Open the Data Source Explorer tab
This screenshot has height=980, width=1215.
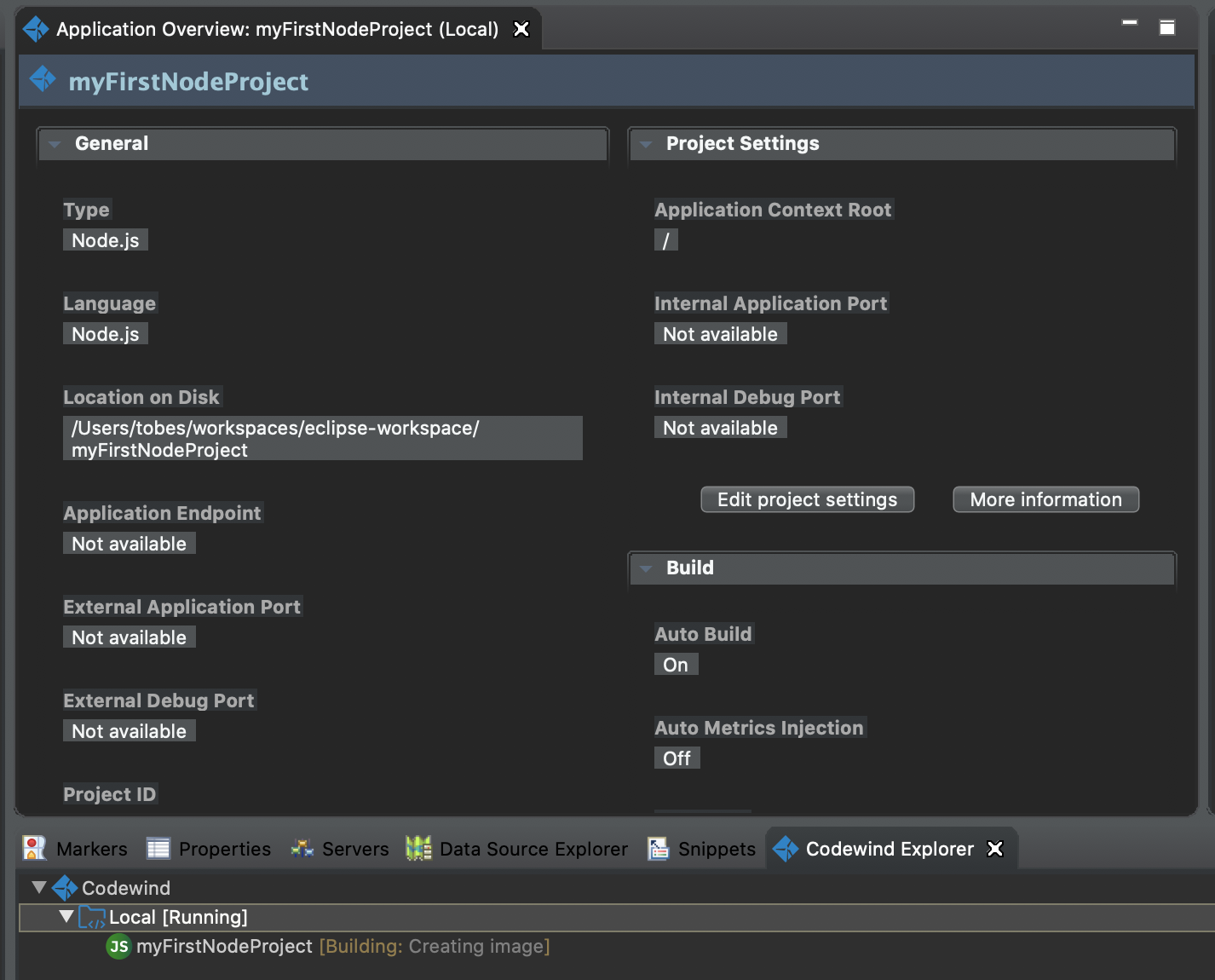pyautogui.click(x=517, y=849)
